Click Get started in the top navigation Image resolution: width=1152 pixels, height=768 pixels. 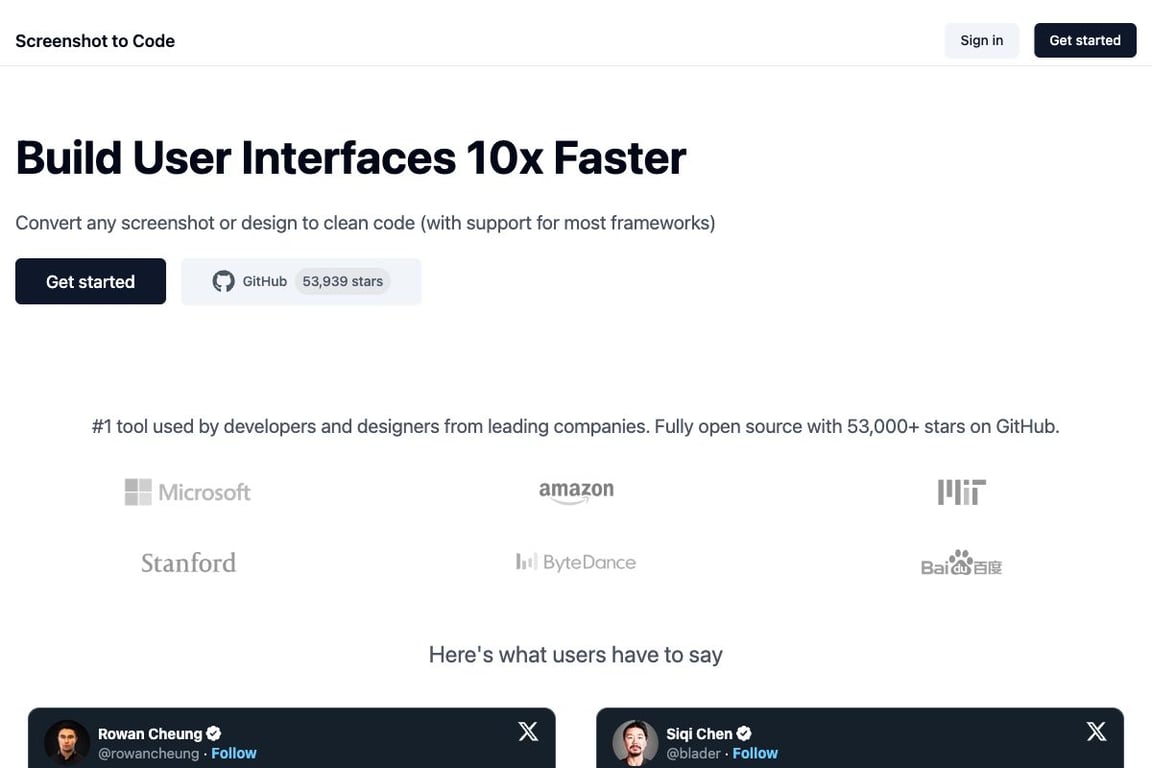pos(1084,40)
